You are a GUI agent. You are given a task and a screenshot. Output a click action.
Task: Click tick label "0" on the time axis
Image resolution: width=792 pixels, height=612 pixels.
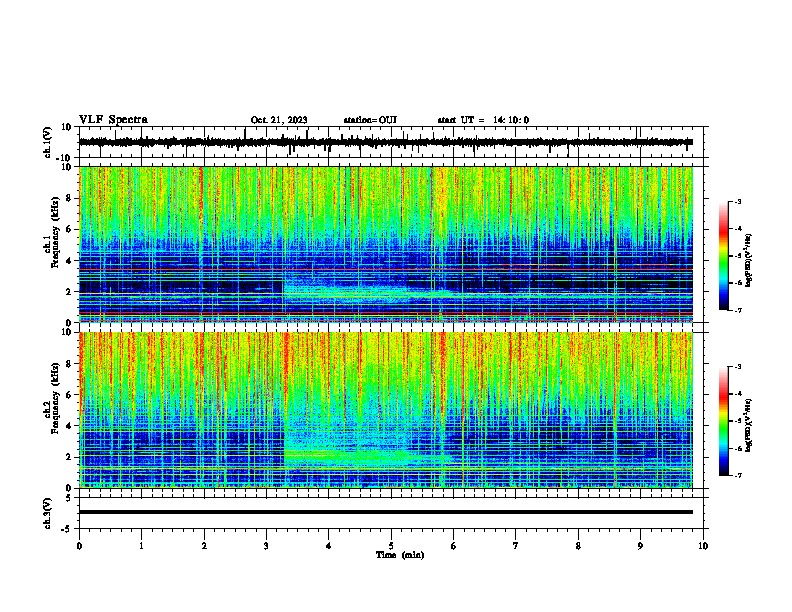pyautogui.click(x=79, y=546)
